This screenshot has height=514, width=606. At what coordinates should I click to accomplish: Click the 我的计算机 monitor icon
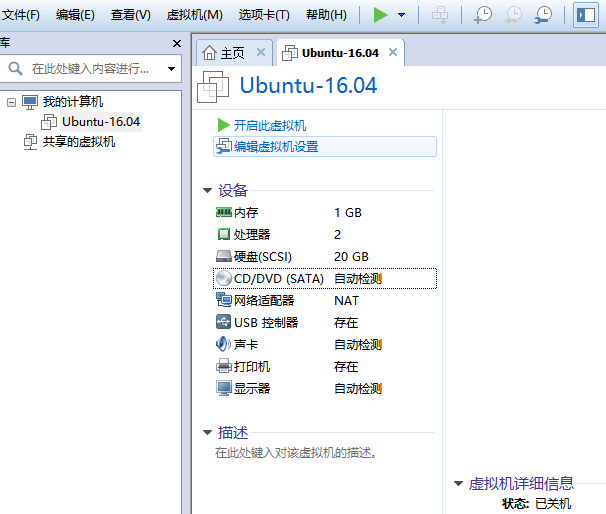coord(30,102)
